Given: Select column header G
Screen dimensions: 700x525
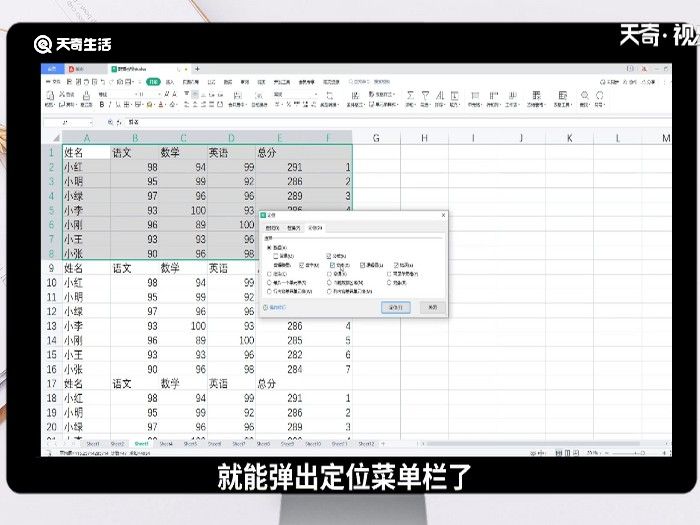Looking at the screenshot, I should (376, 138).
